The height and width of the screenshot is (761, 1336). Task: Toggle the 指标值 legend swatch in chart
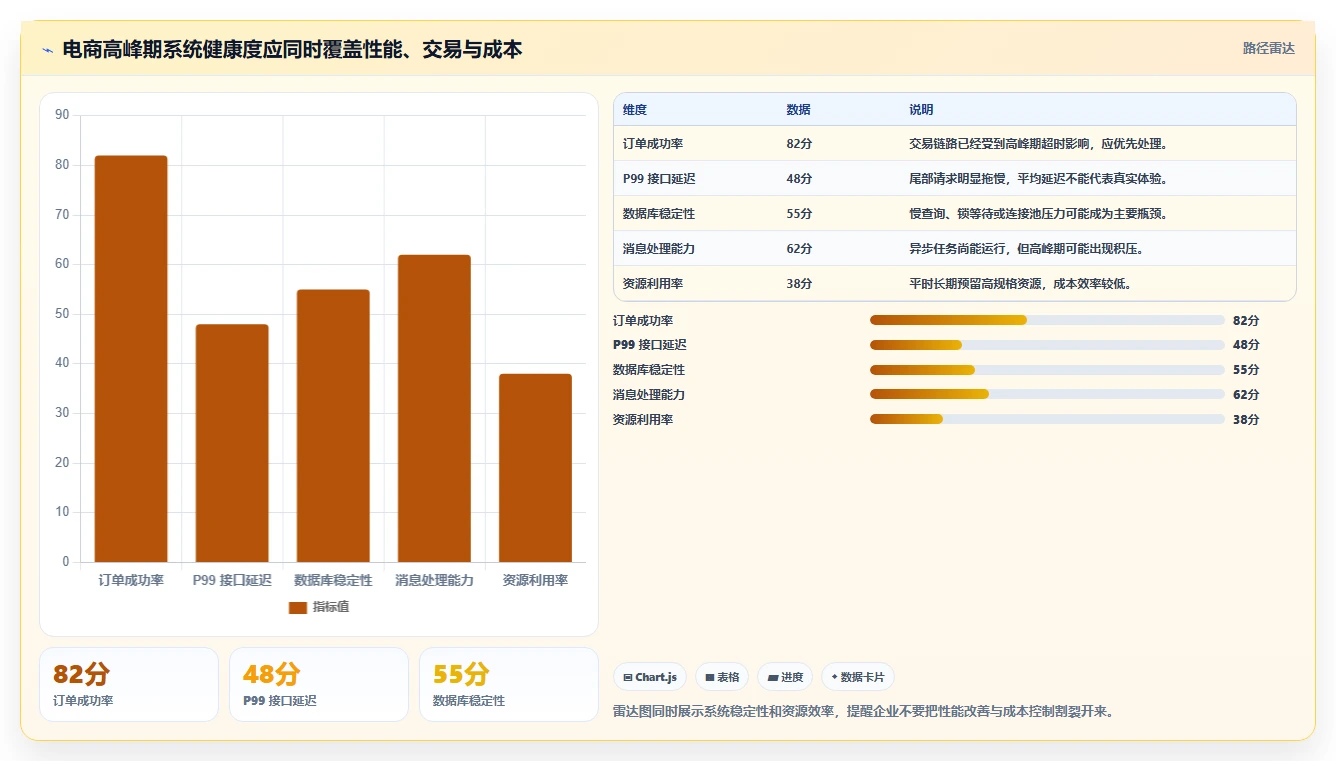[x=297, y=607]
